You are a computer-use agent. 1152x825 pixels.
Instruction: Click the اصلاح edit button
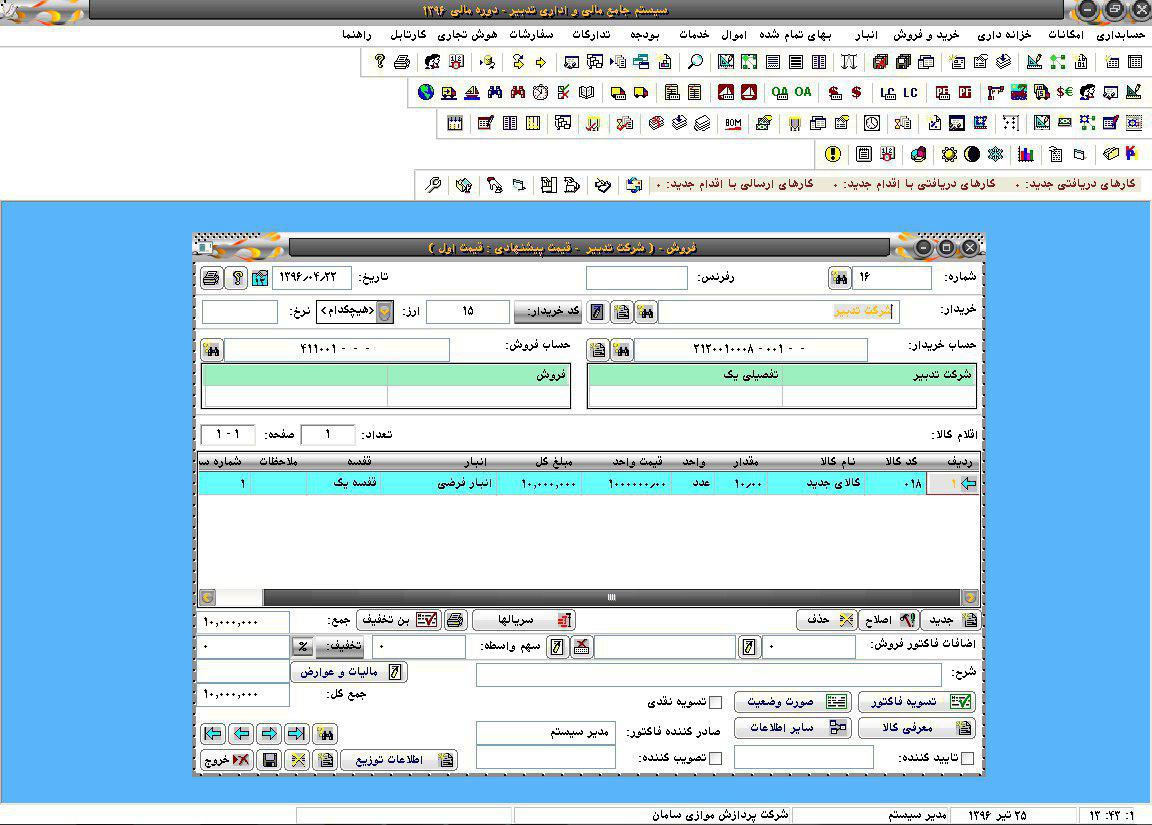(x=889, y=620)
